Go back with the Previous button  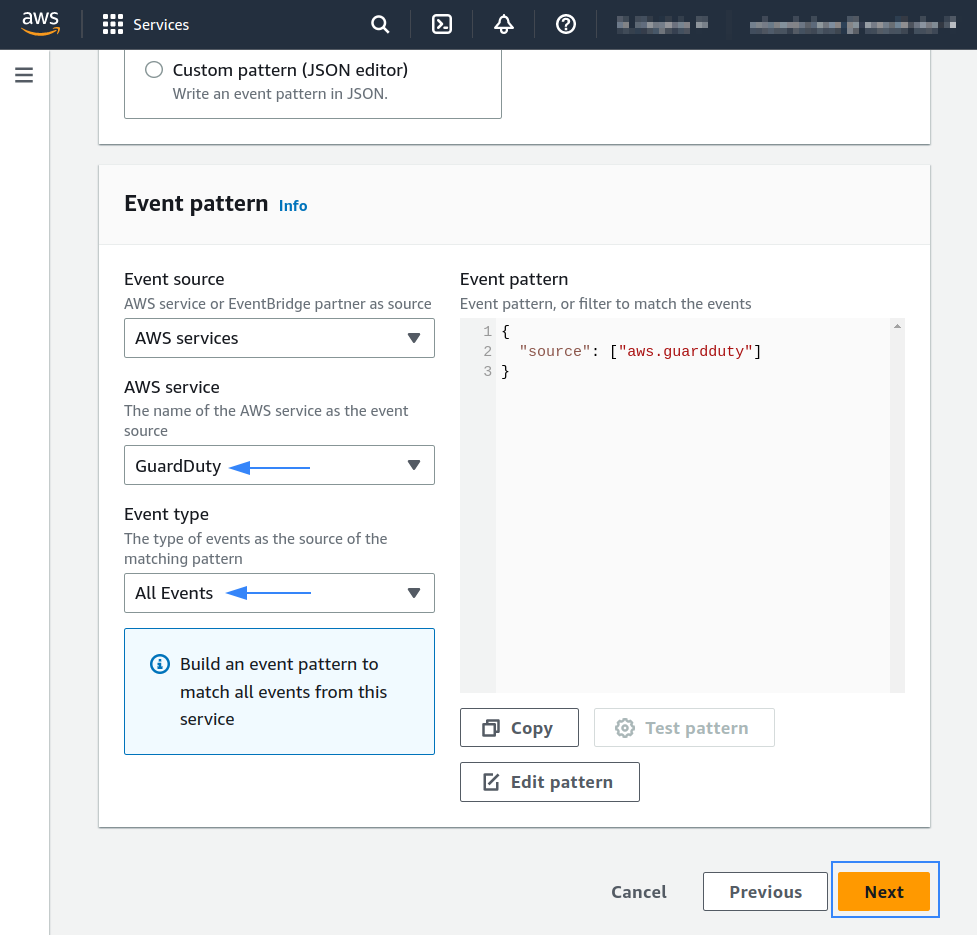pos(765,892)
